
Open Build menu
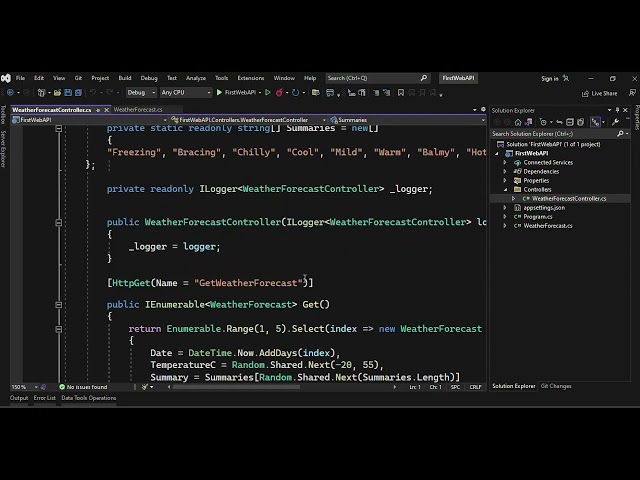tap(125, 78)
